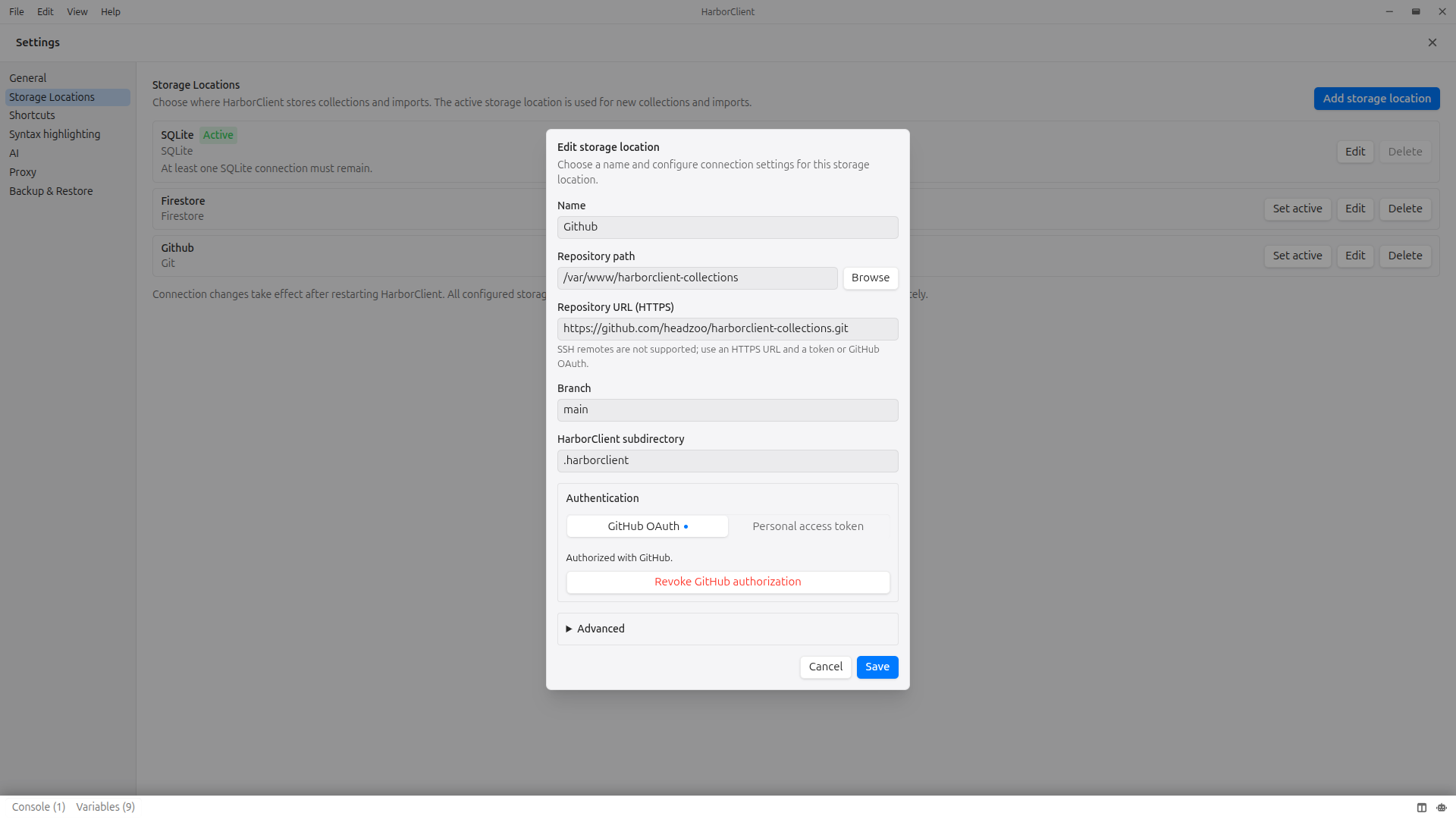Open Proxy settings
Image resolution: width=1456 pixels, height=819 pixels.
[67, 172]
